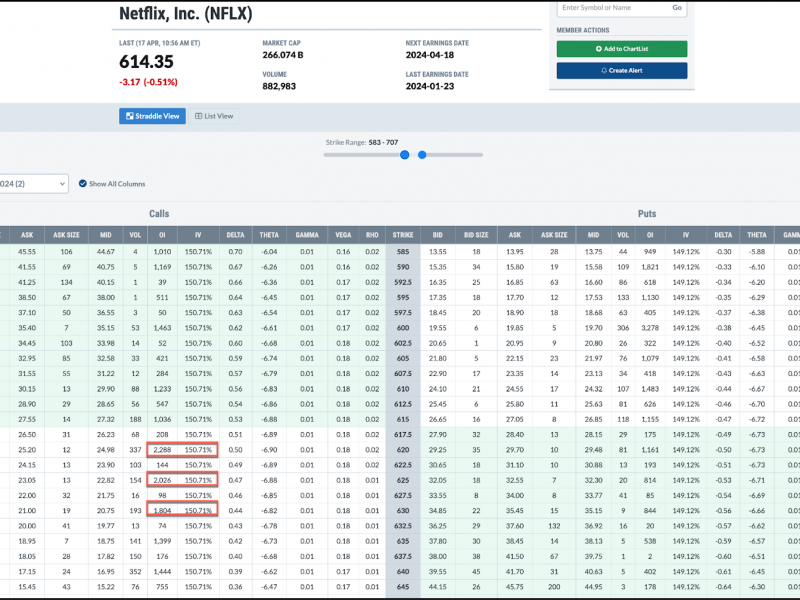This screenshot has height=600, width=800.
Task: Click call open interest value 2,288
Action: point(162,450)
